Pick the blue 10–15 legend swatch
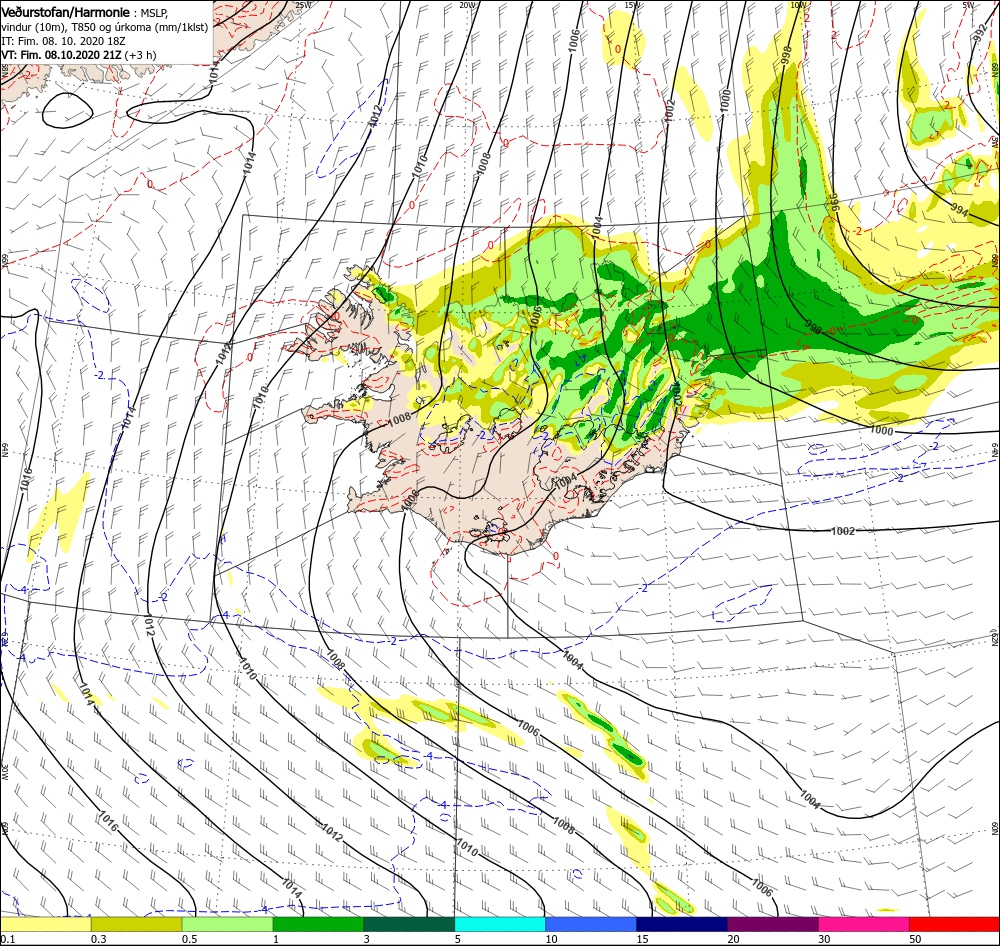The width and height of the screenshot is (1000, 946). point(591,924)
